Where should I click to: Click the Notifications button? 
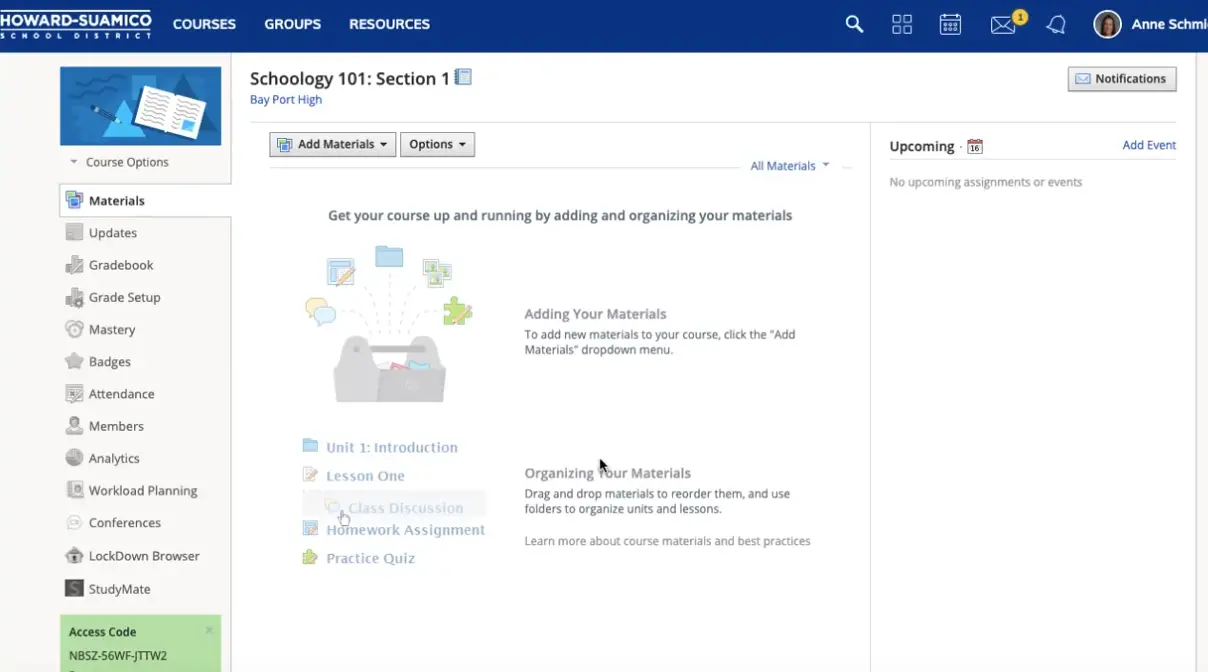click(1121, 79)
